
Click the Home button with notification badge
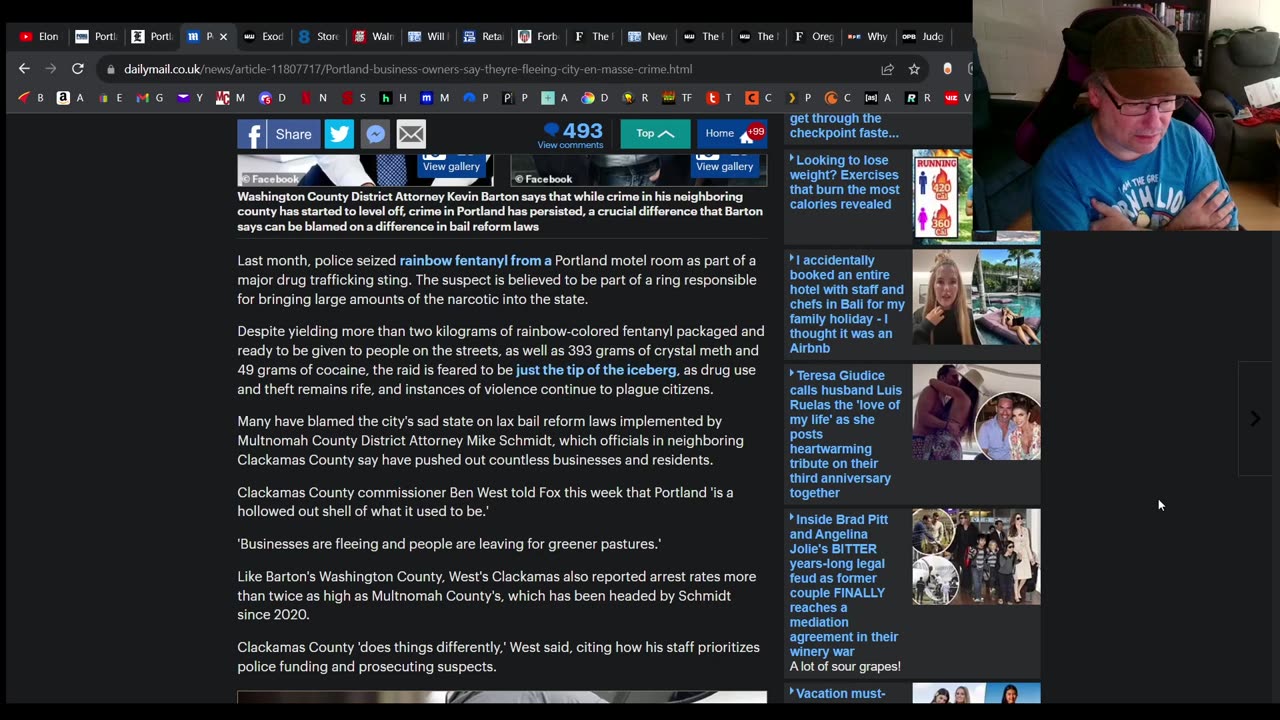(x=732, y=134)
